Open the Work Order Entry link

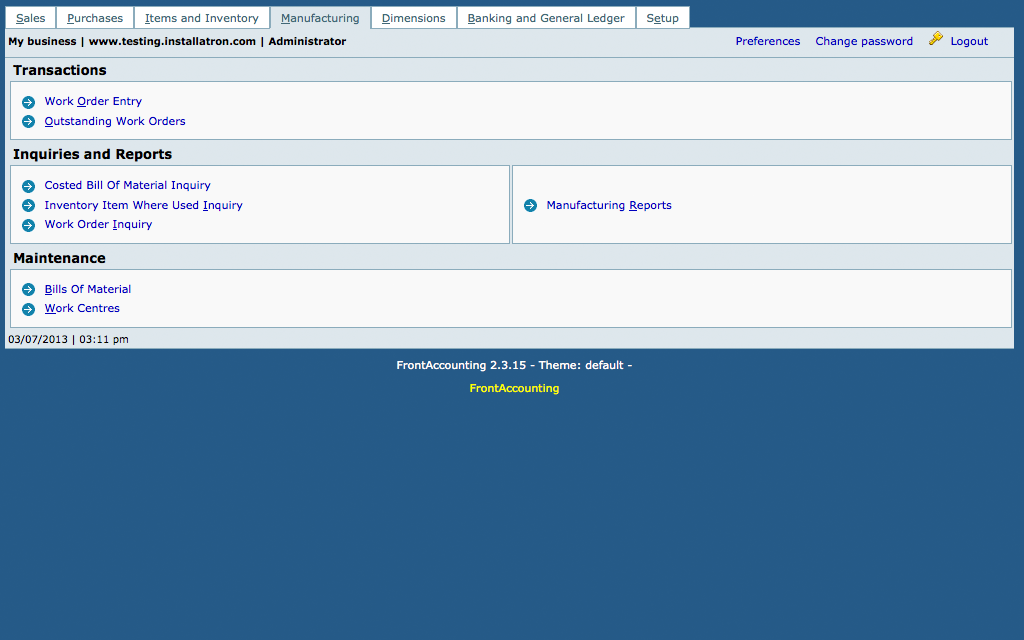(93, 102)
